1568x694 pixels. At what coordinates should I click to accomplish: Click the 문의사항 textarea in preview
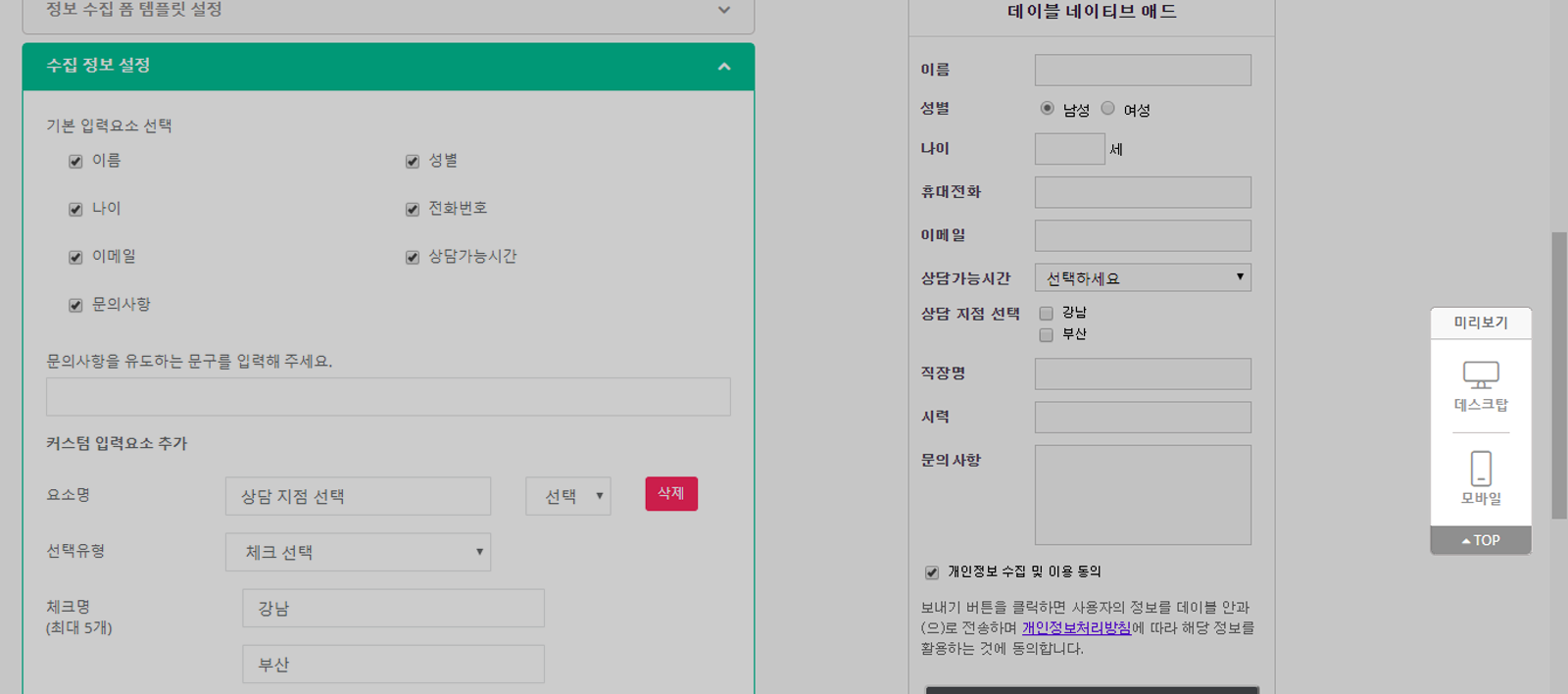tap(1143, 495)
